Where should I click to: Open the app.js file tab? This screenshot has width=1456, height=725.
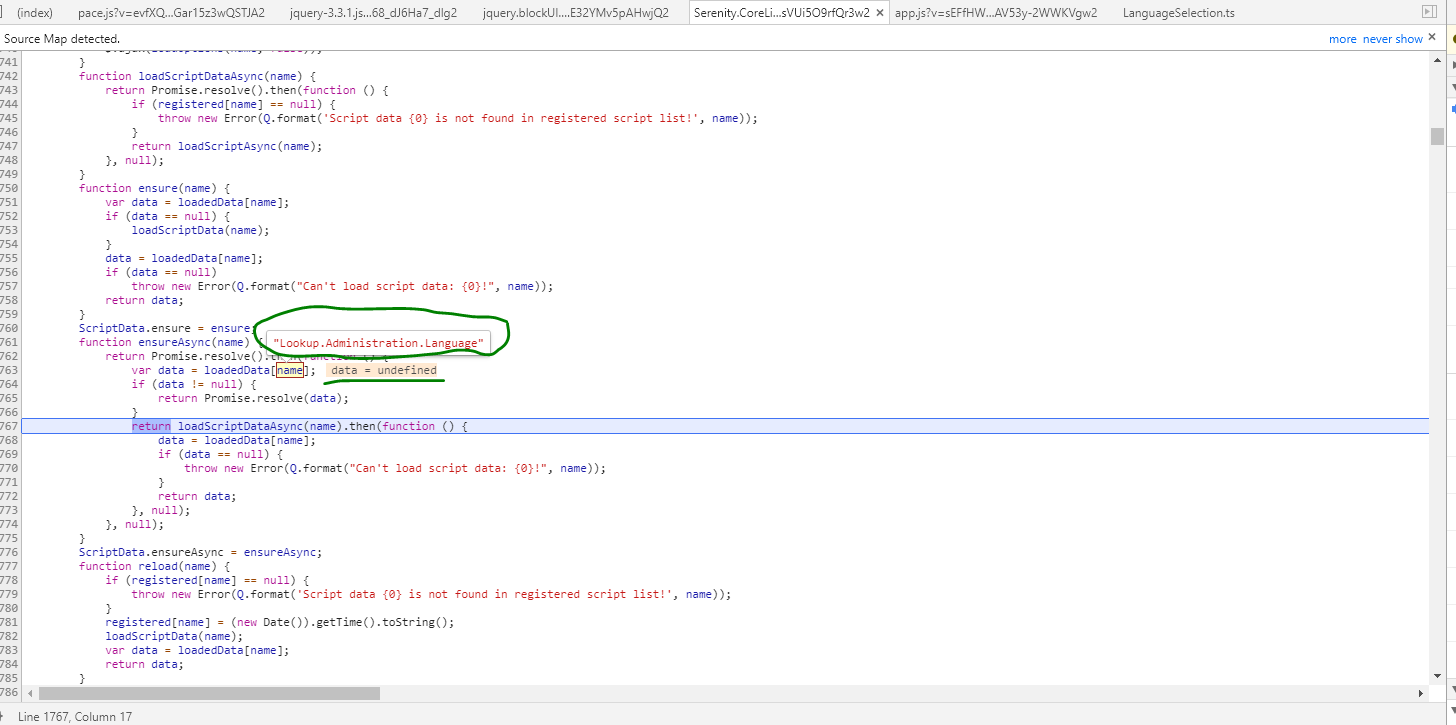[x=996, y=13]
